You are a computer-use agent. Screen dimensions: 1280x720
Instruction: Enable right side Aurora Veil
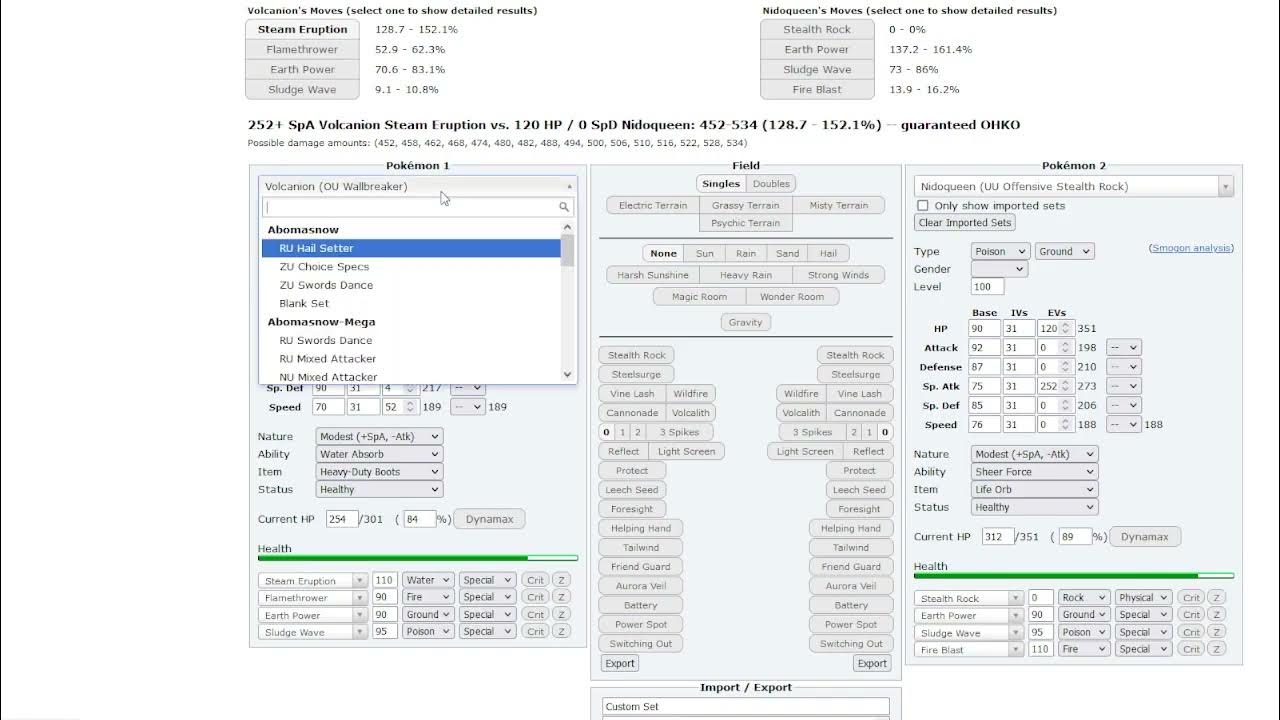tap(851, 586)
